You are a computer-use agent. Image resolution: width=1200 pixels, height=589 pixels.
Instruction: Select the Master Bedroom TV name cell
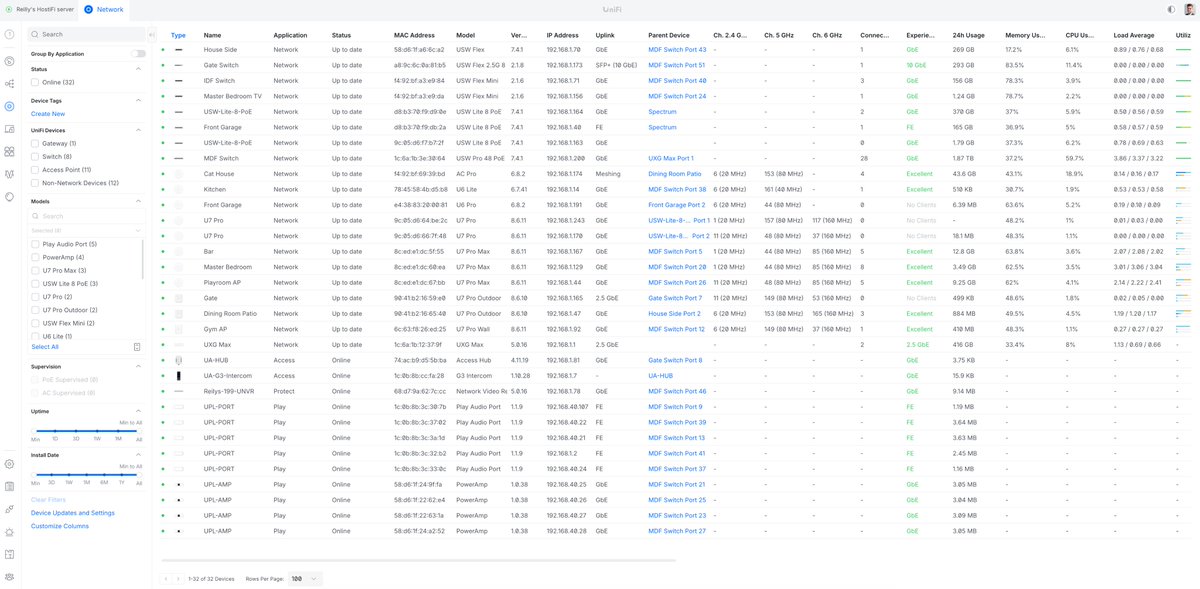pyautogui.click(x=232, y=96)
